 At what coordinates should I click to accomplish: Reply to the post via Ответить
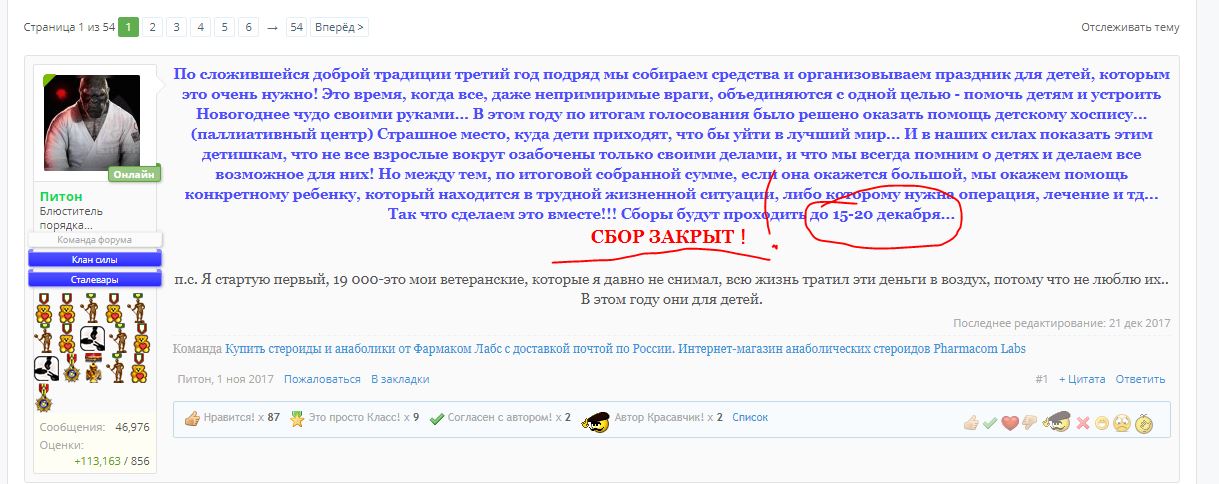[x=1140, y=379]
